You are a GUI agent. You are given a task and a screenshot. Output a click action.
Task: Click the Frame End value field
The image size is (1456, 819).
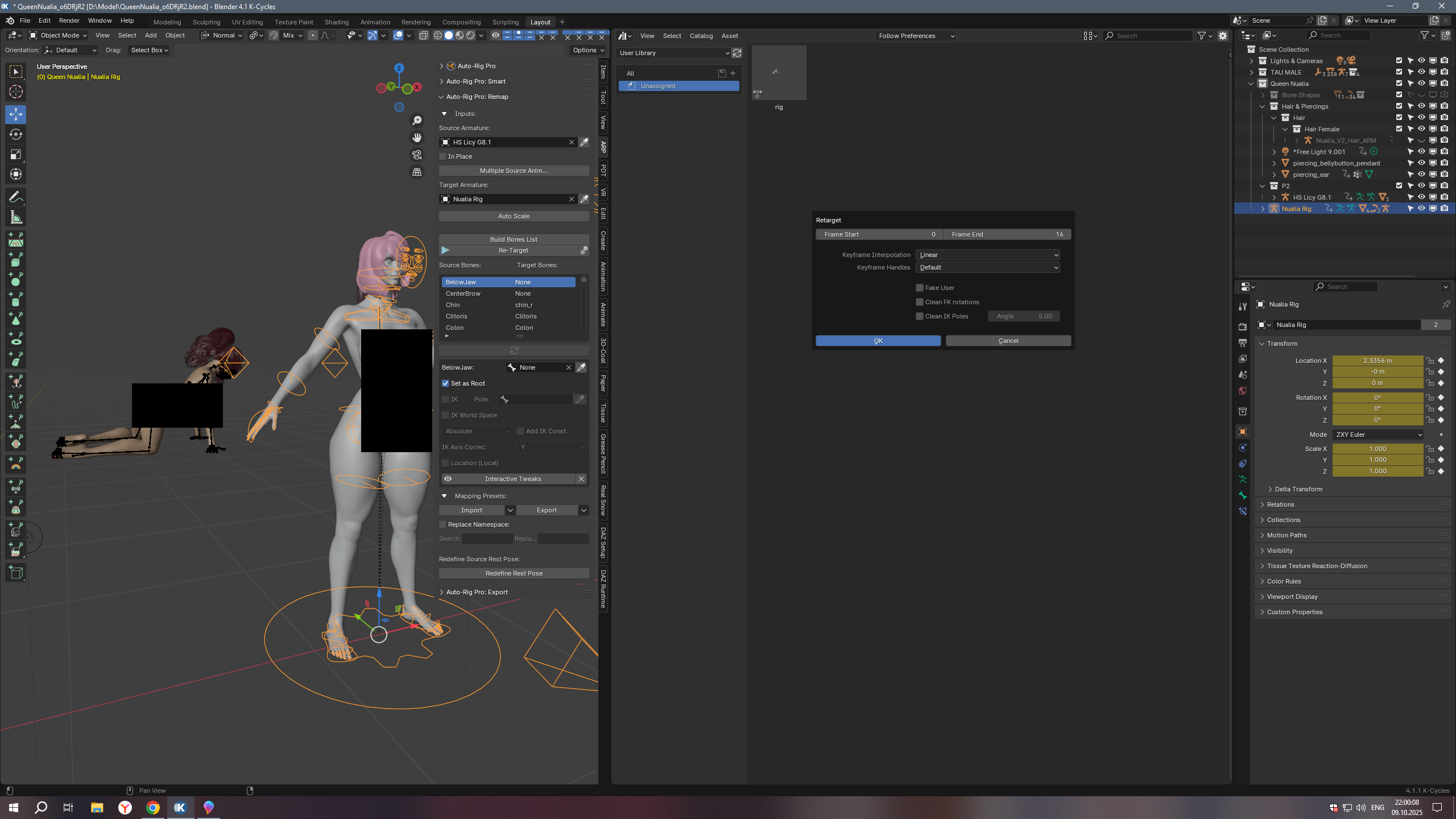[1007, 234]
